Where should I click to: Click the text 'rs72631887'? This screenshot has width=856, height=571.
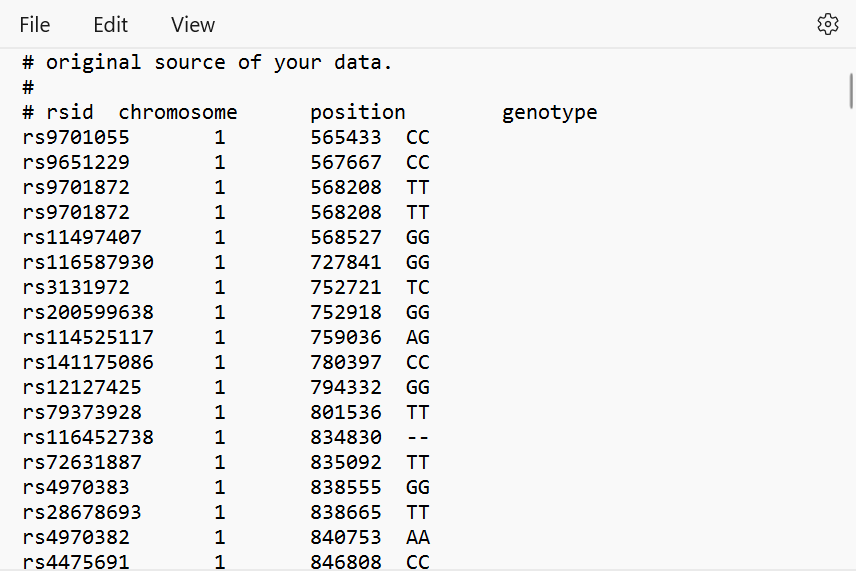tap(82, 463)
